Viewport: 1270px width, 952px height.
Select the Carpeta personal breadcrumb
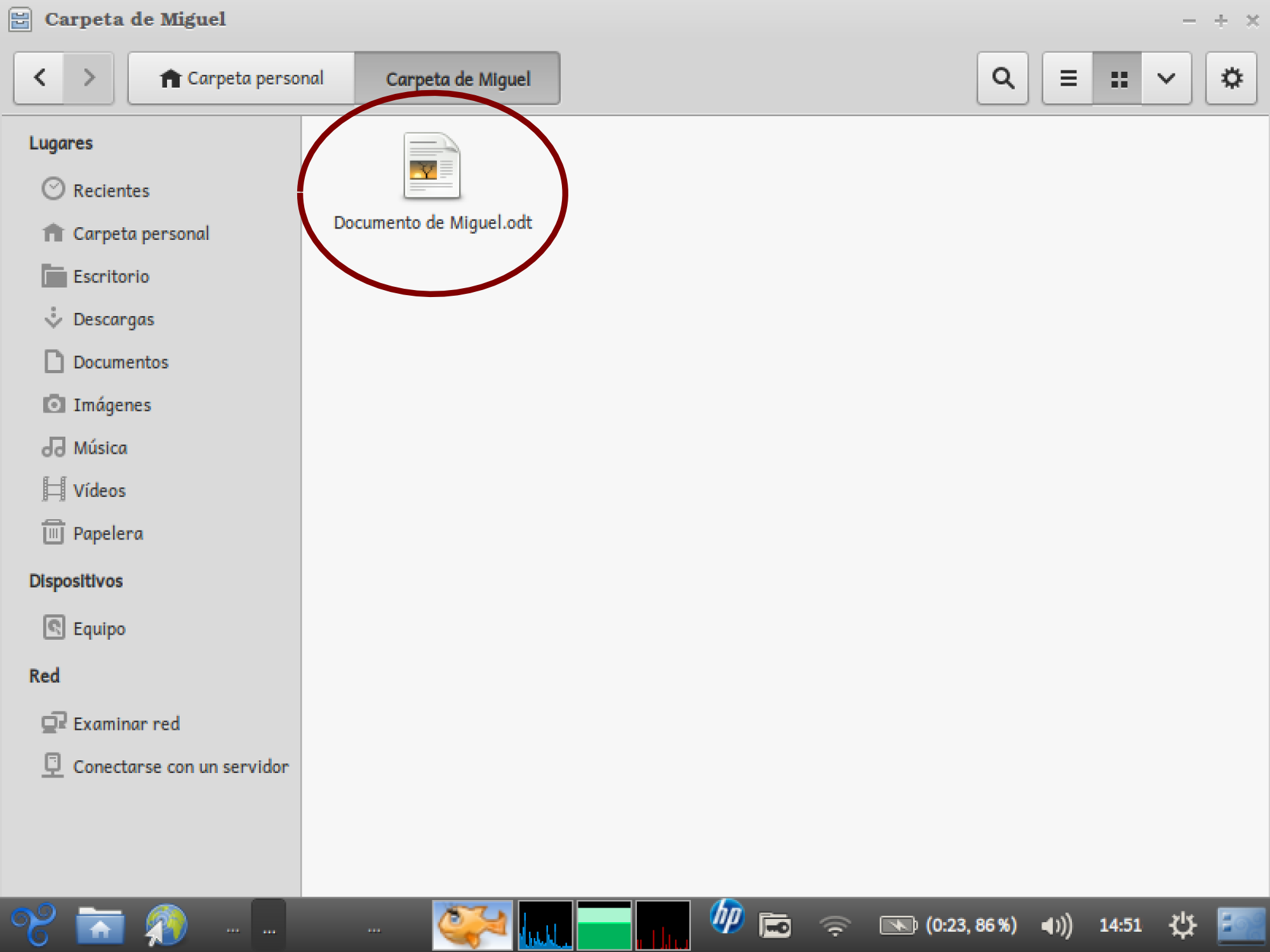[x=241, y=78]
